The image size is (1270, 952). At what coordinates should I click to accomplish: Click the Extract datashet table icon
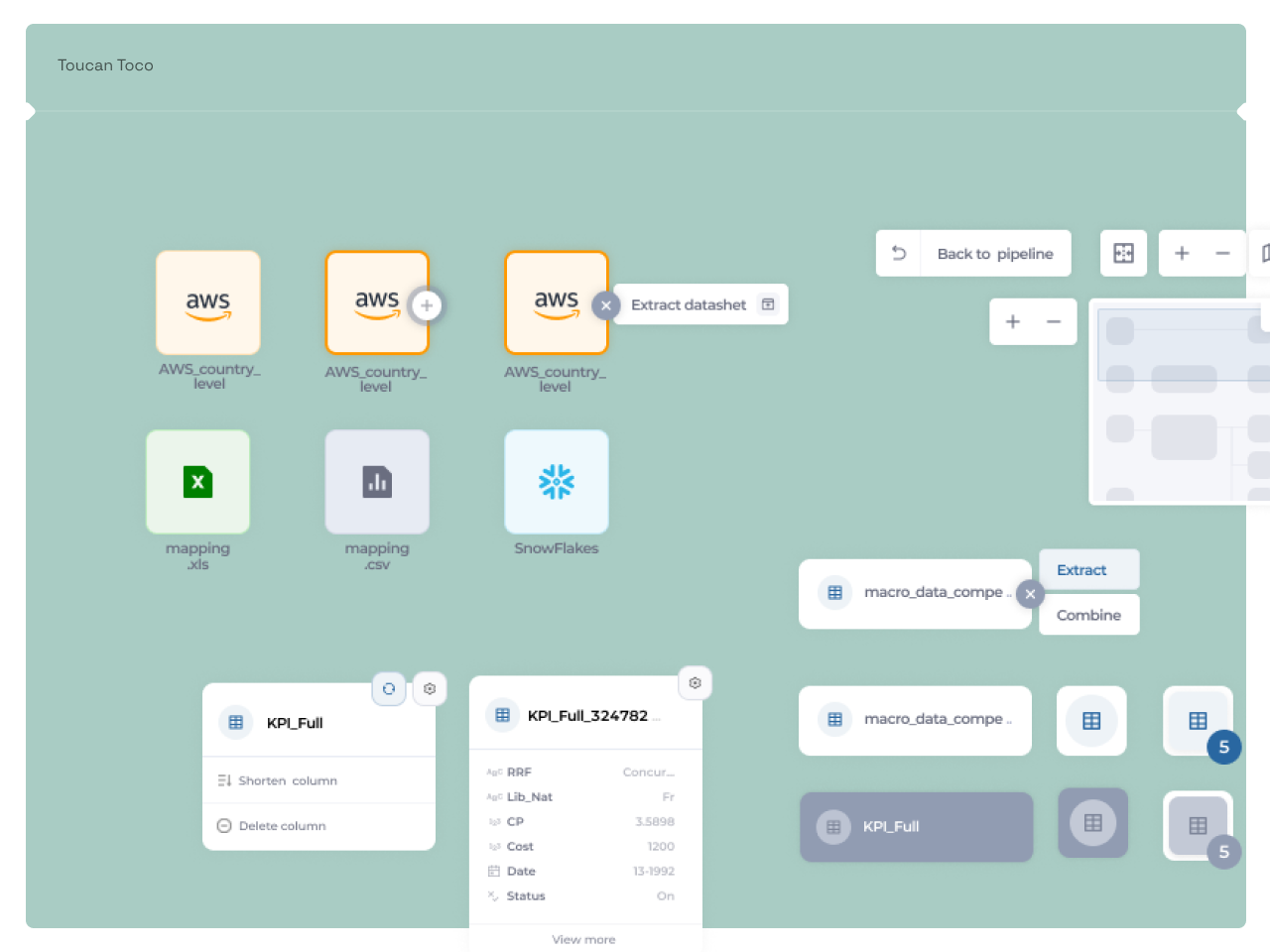point(767,304)
